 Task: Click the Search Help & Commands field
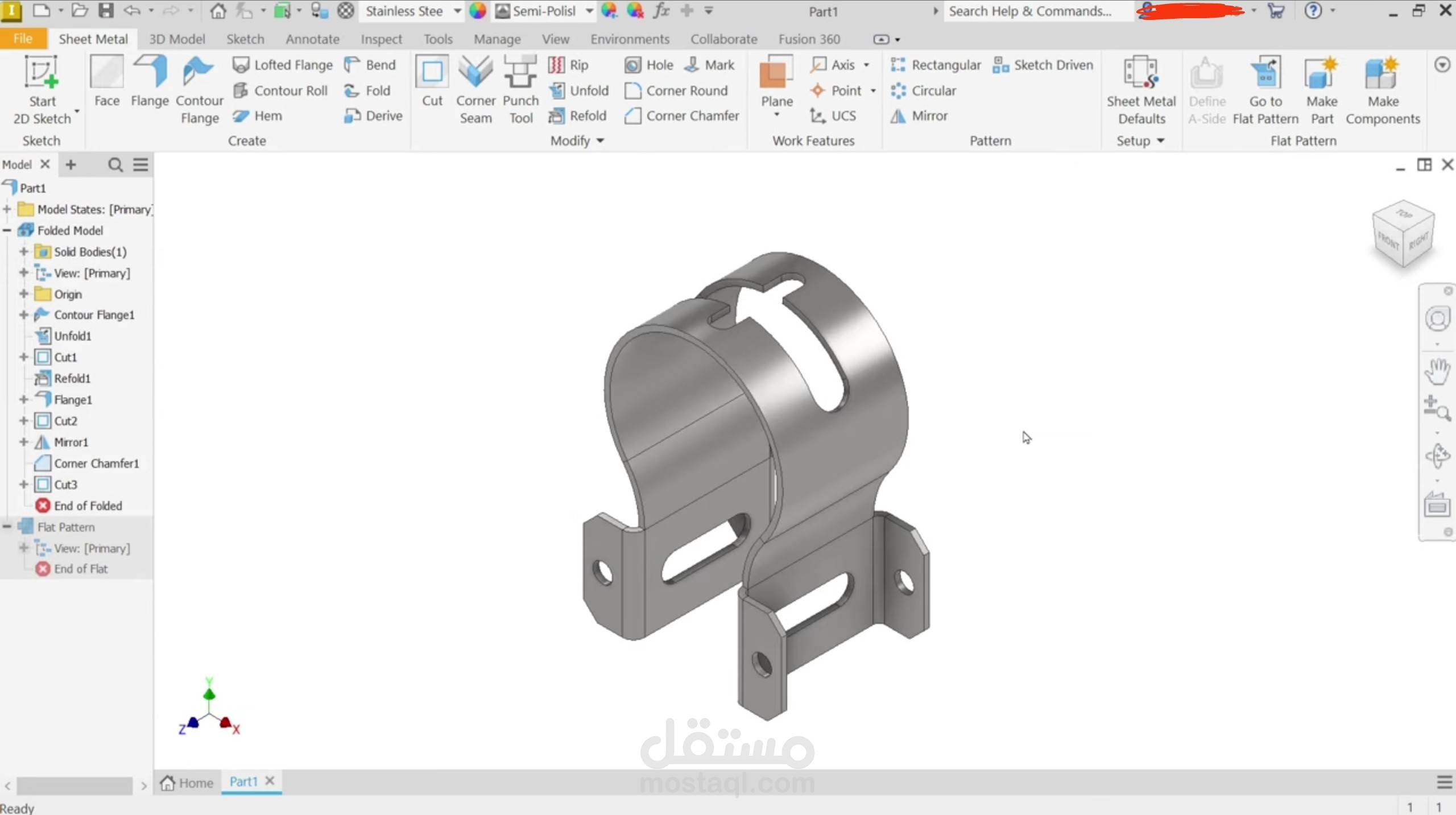1038,11
